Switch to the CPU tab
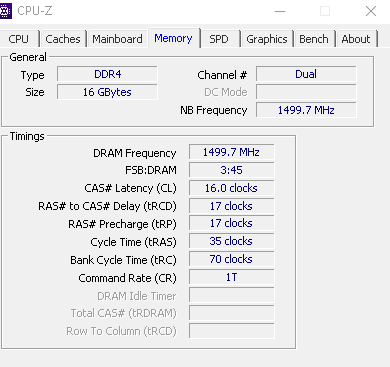This screenshot has height=367, width=390. [x=19, y=39]
